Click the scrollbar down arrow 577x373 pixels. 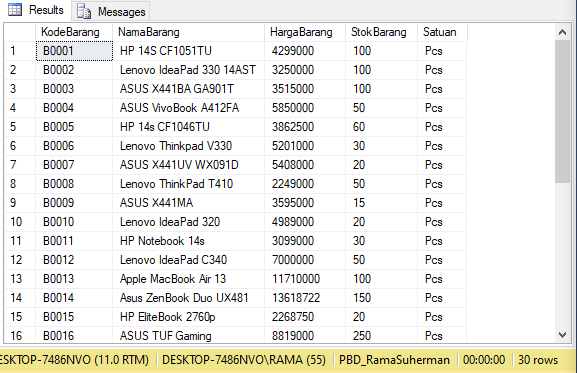coord(562,335)
